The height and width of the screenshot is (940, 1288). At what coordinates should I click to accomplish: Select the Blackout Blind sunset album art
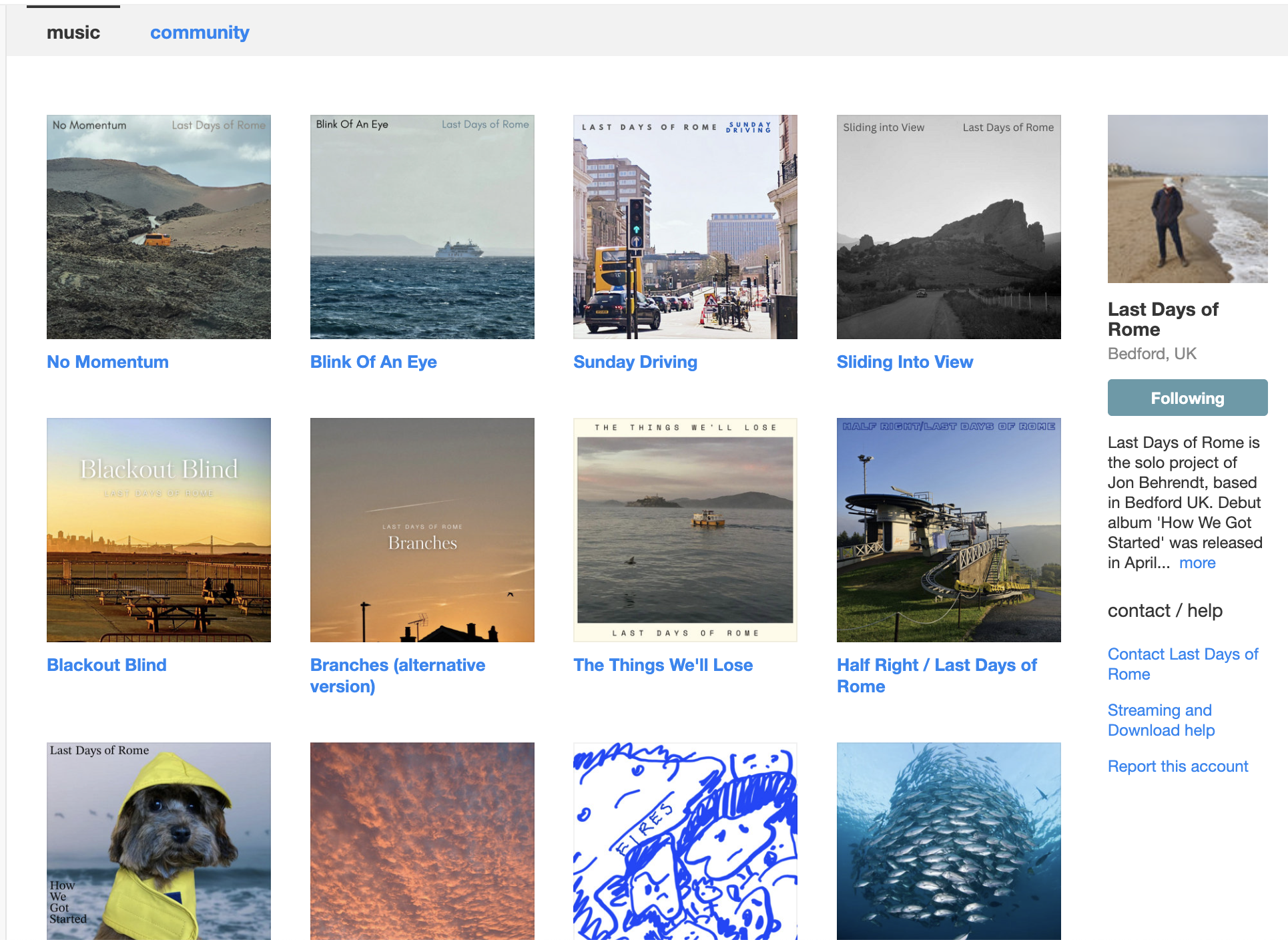click(158, 529)
